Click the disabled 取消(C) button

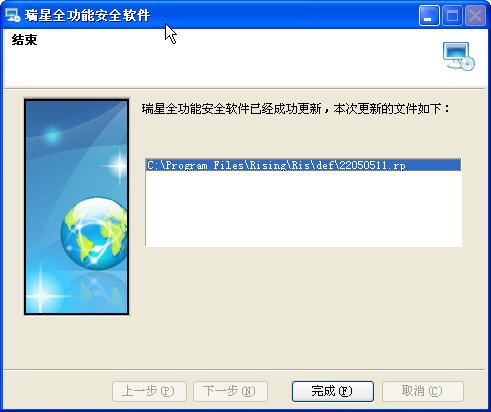(x=423, y=391)
